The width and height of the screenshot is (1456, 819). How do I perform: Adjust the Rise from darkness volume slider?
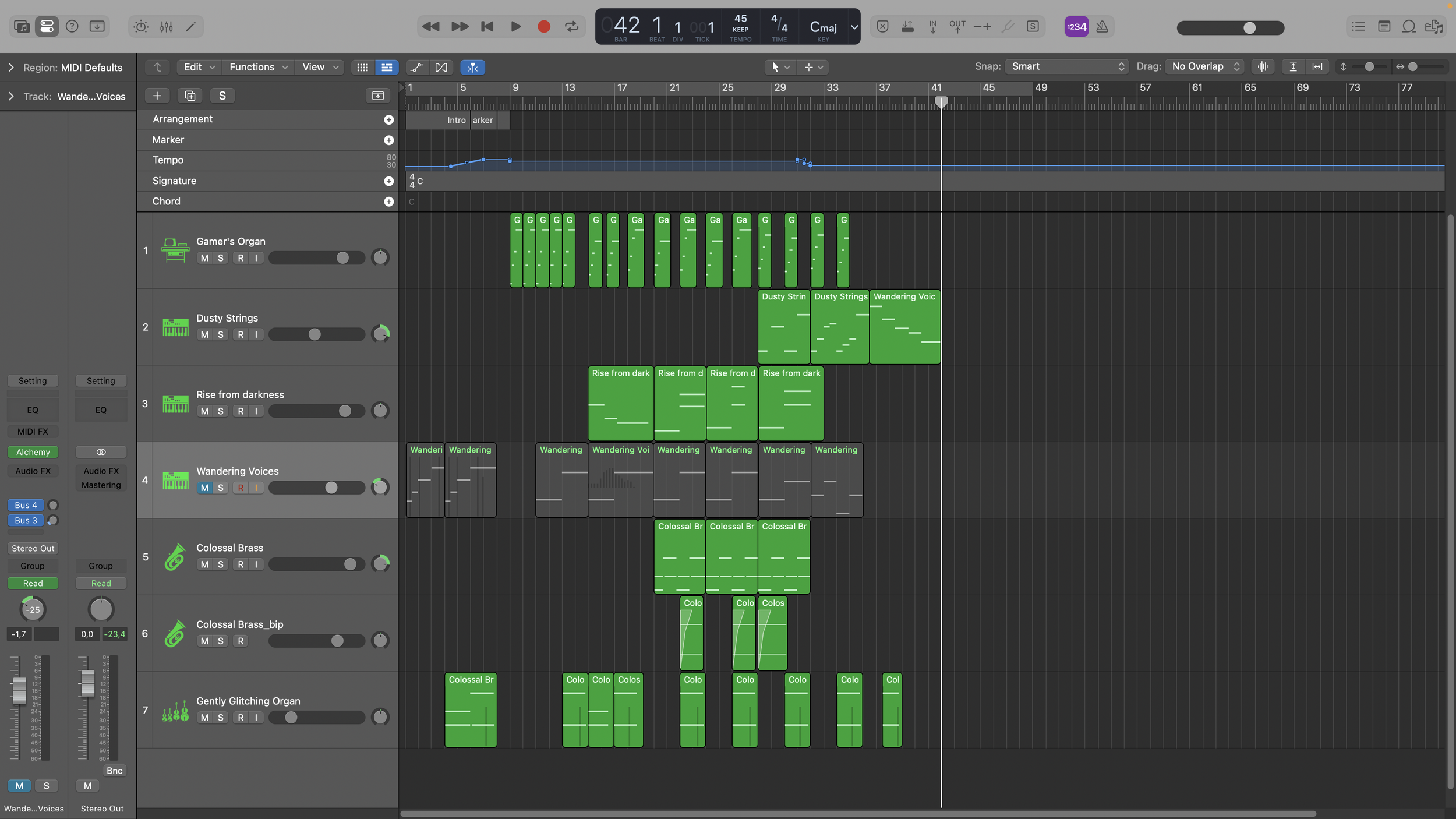pyautogui.click(x=345, y=411)
